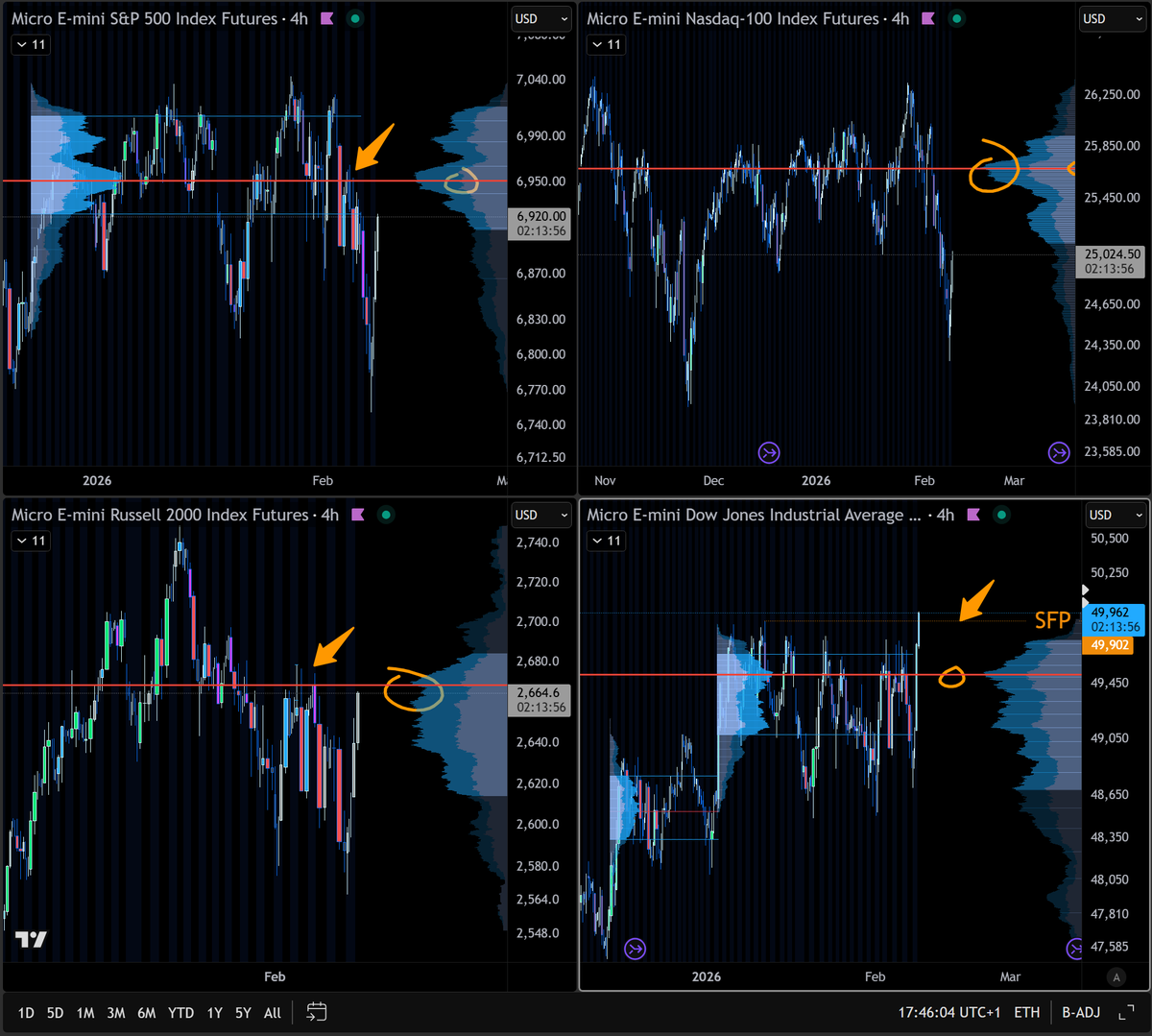Image resolution: width=1152 pixels, height=1036 pixels.
Task: Click the TradingView logo watermark
Action: click(x=29, y=941)
